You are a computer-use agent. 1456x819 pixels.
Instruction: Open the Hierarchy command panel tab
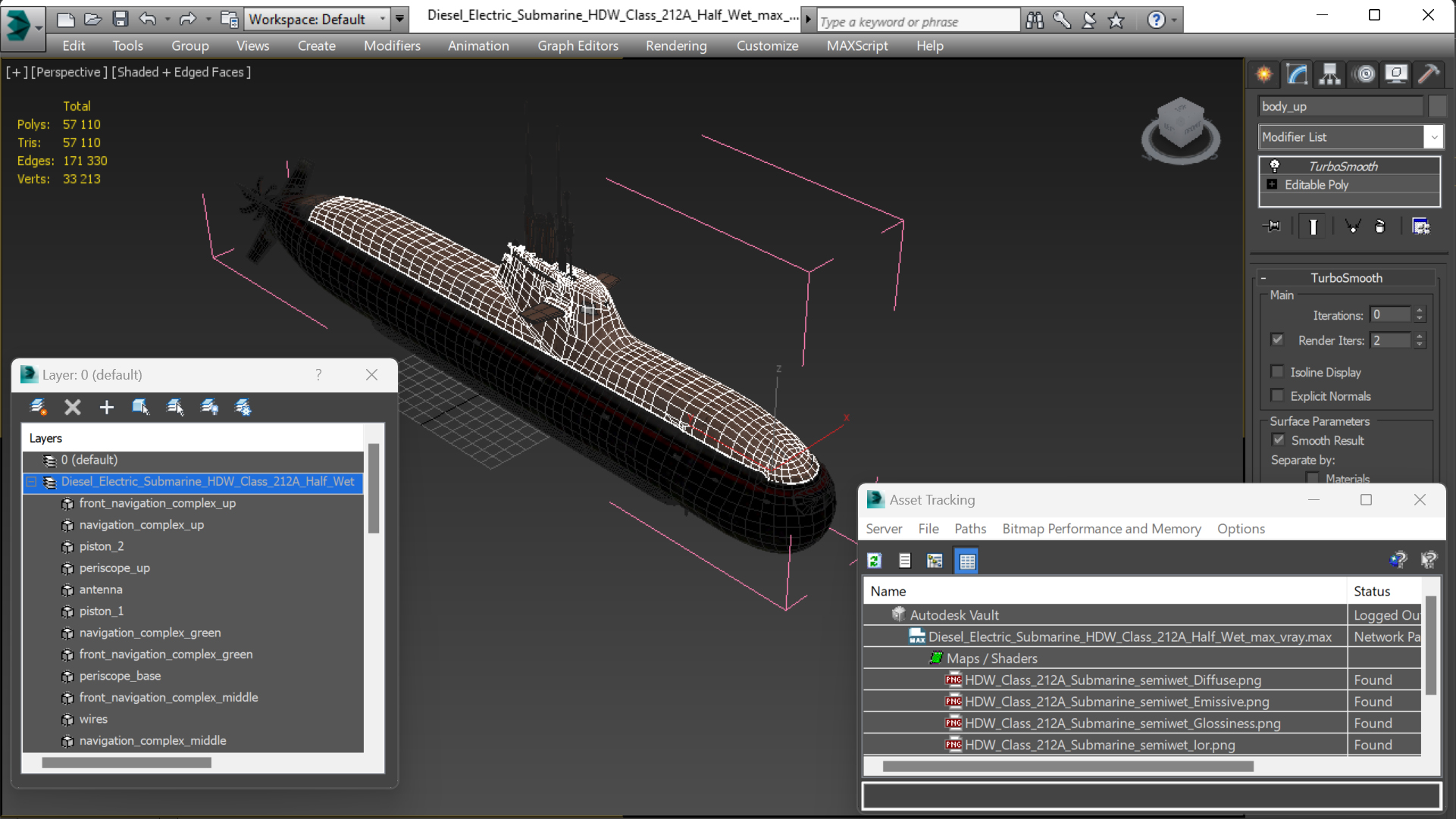pyautogui.click(x=1330, y=74)
